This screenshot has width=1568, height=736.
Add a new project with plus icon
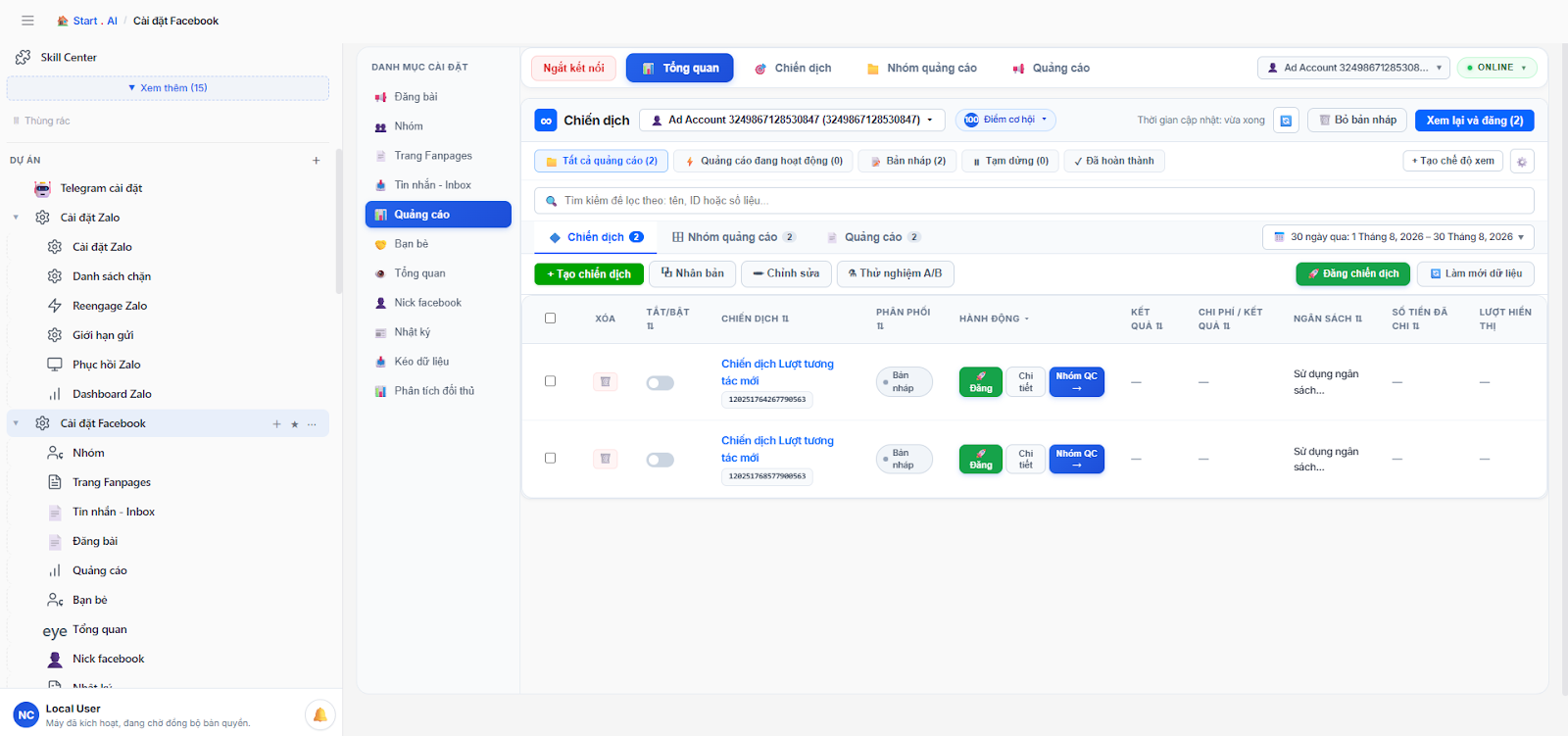coord(316,161)
